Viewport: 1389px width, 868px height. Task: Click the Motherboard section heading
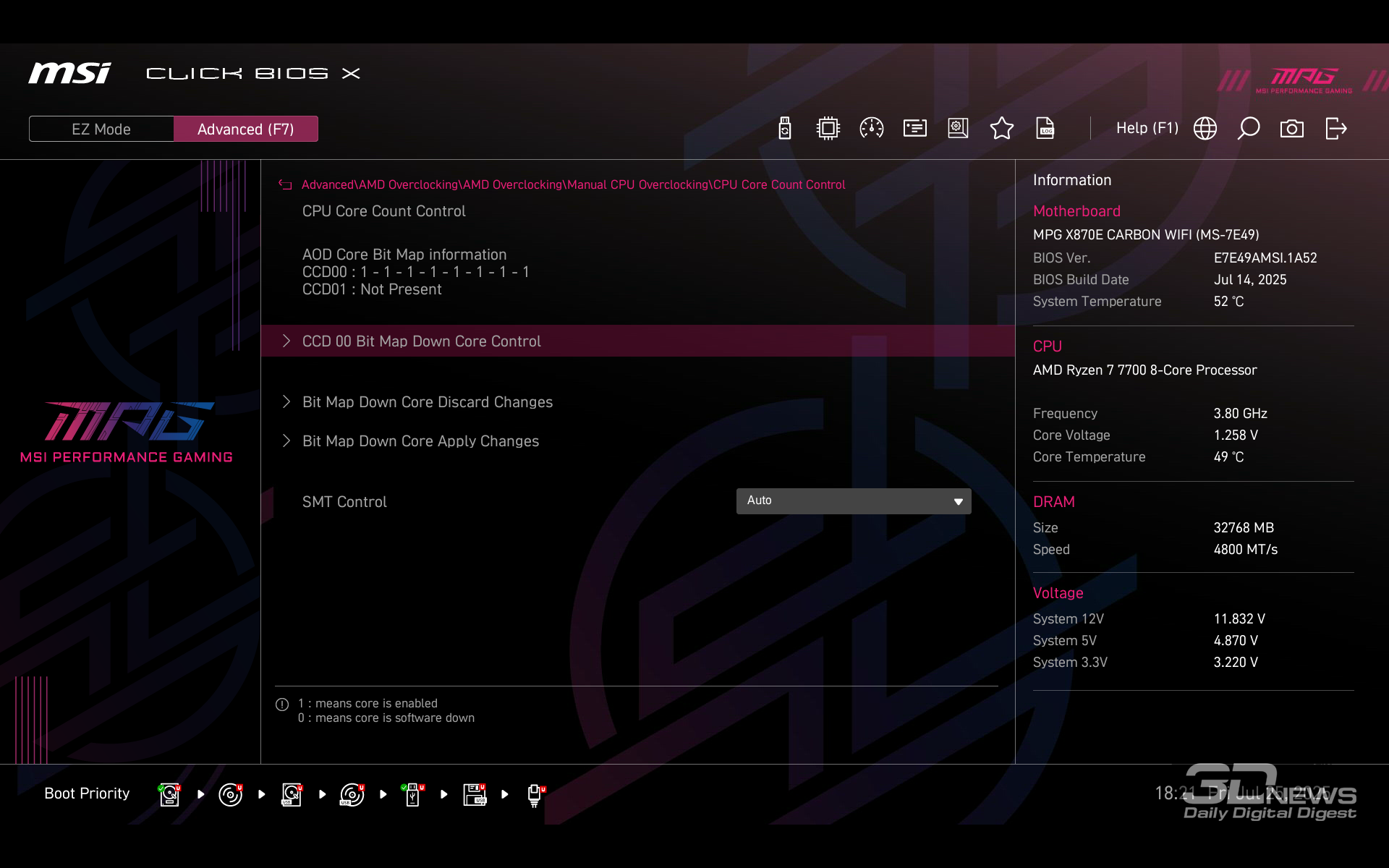coord(1076,211)
